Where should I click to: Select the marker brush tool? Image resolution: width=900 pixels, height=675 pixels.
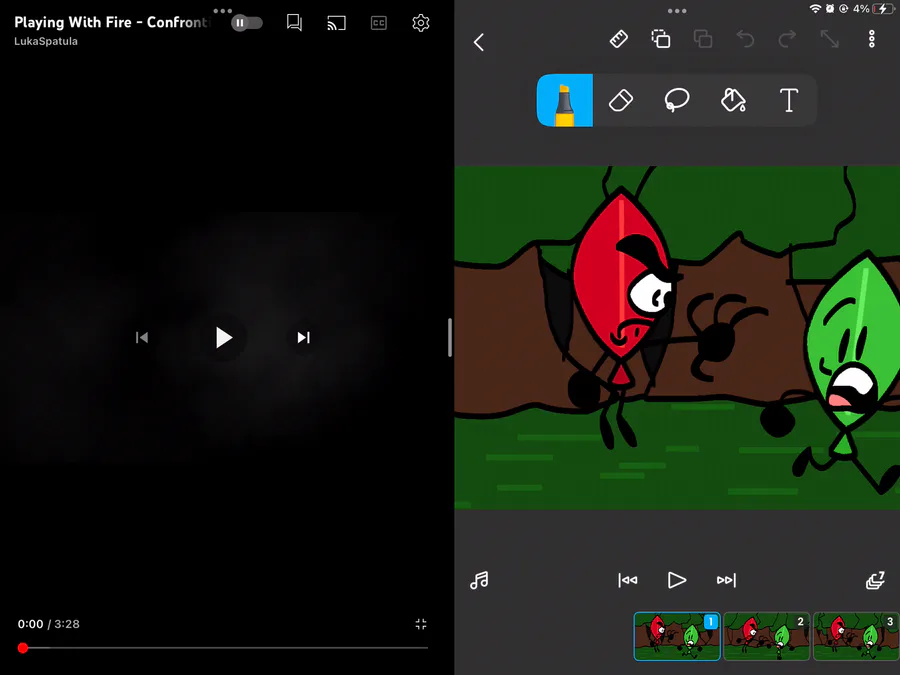click(x=565, y=100)
